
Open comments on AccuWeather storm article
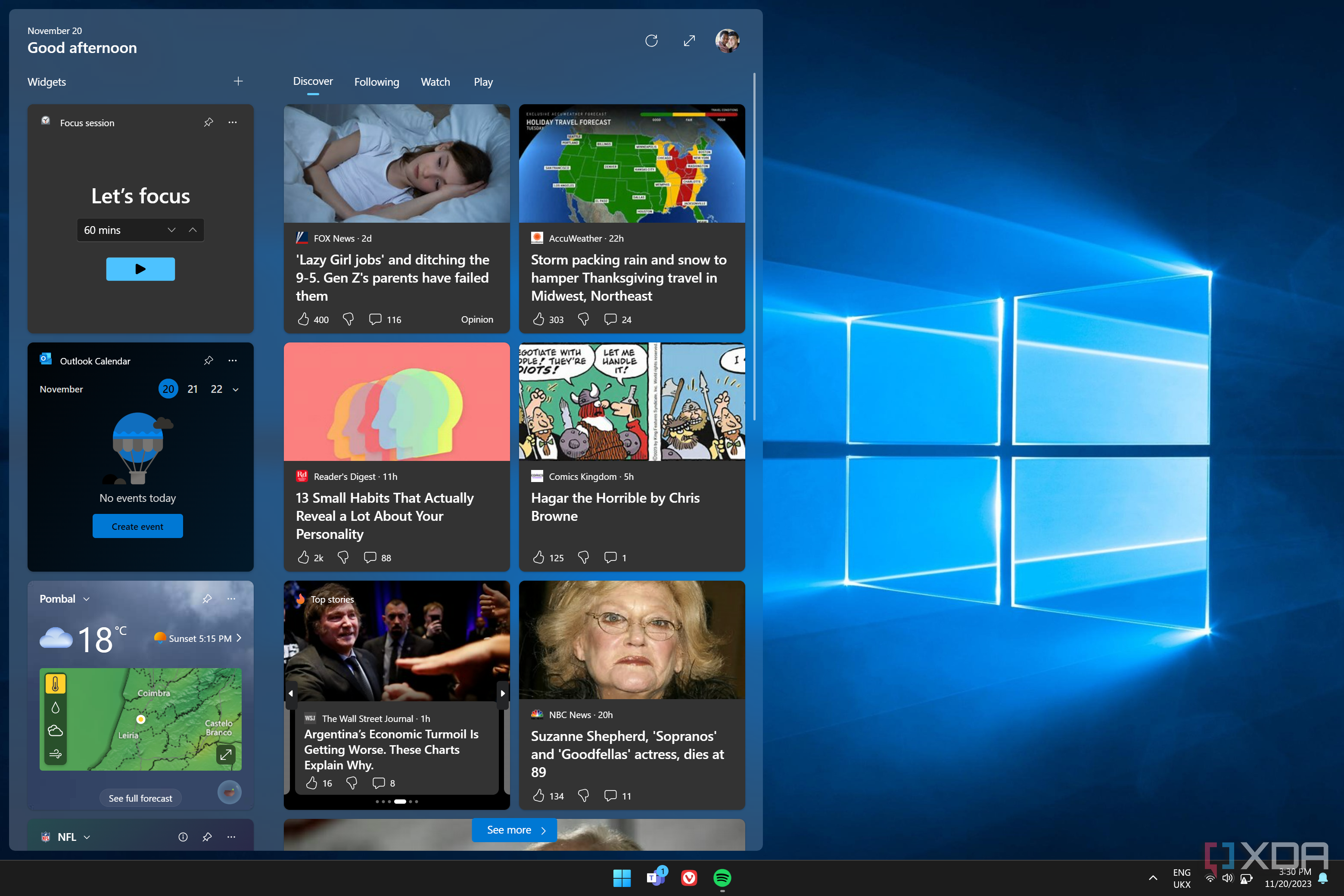pyautogui.click(x=611, y=319)
